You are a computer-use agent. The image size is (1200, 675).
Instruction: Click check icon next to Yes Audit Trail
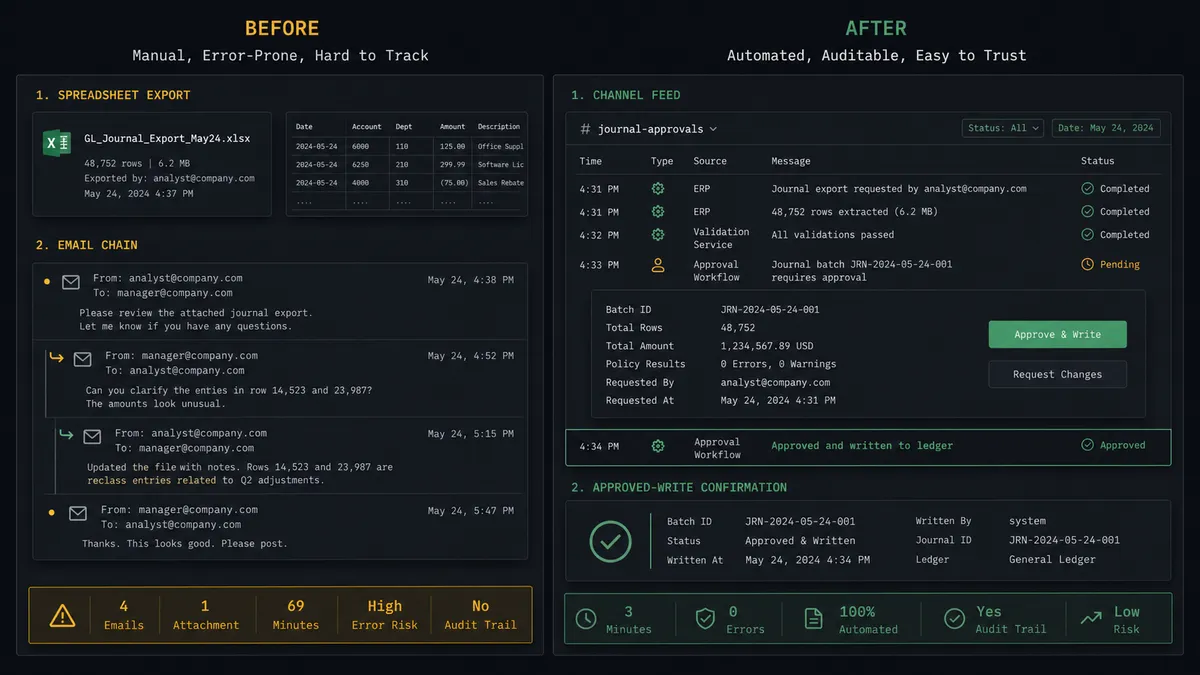[x=955, y=619]
